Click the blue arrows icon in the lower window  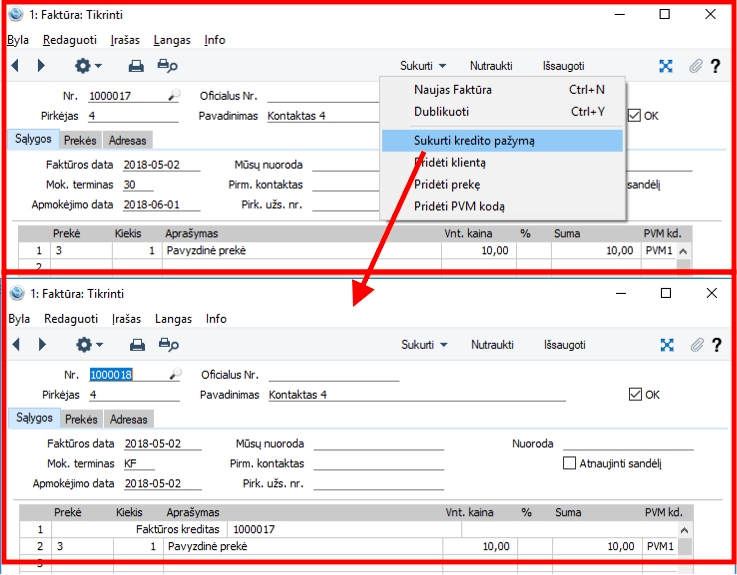click(x=666, y=344)
